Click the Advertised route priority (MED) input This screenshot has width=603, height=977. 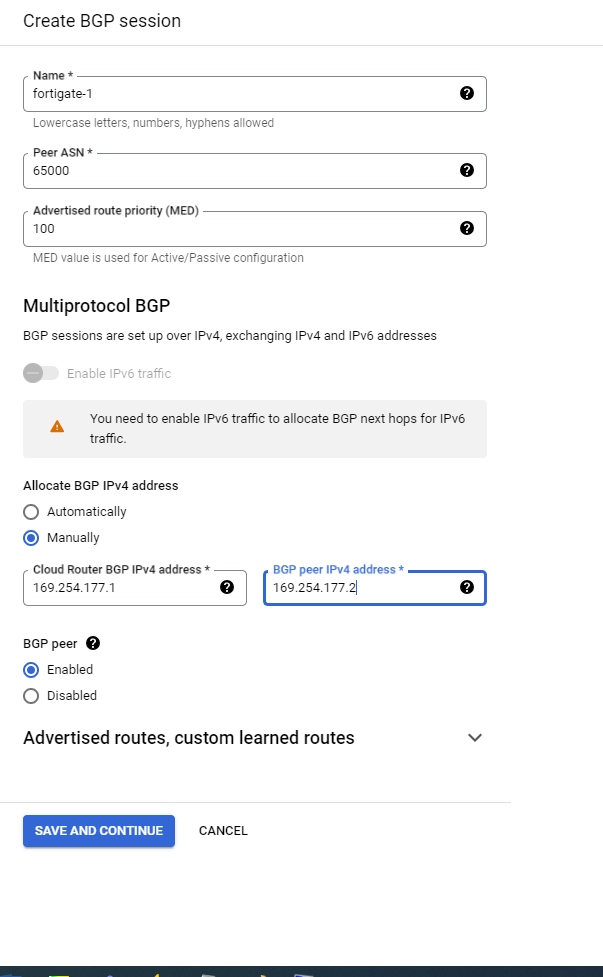coord(240,229)
